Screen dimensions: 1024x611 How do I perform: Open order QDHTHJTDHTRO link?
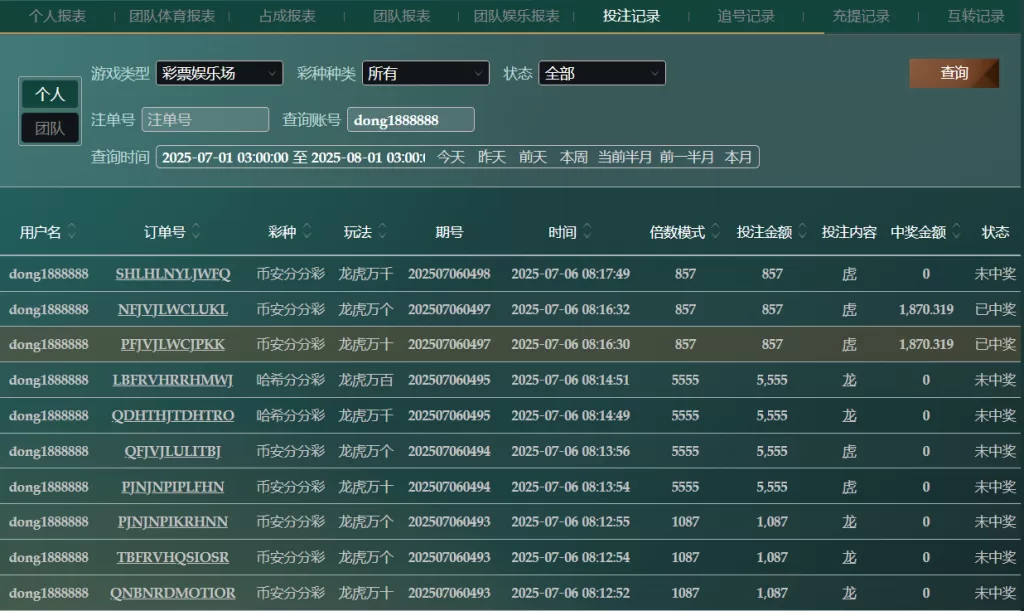point(173,416)
